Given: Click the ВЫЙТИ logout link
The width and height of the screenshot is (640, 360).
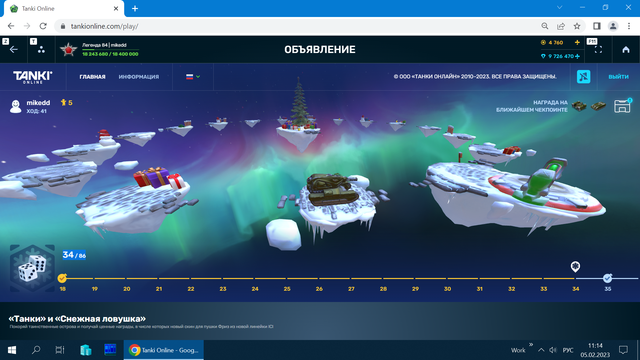Looking at the screenshot, I should click(x=618, y=77).
